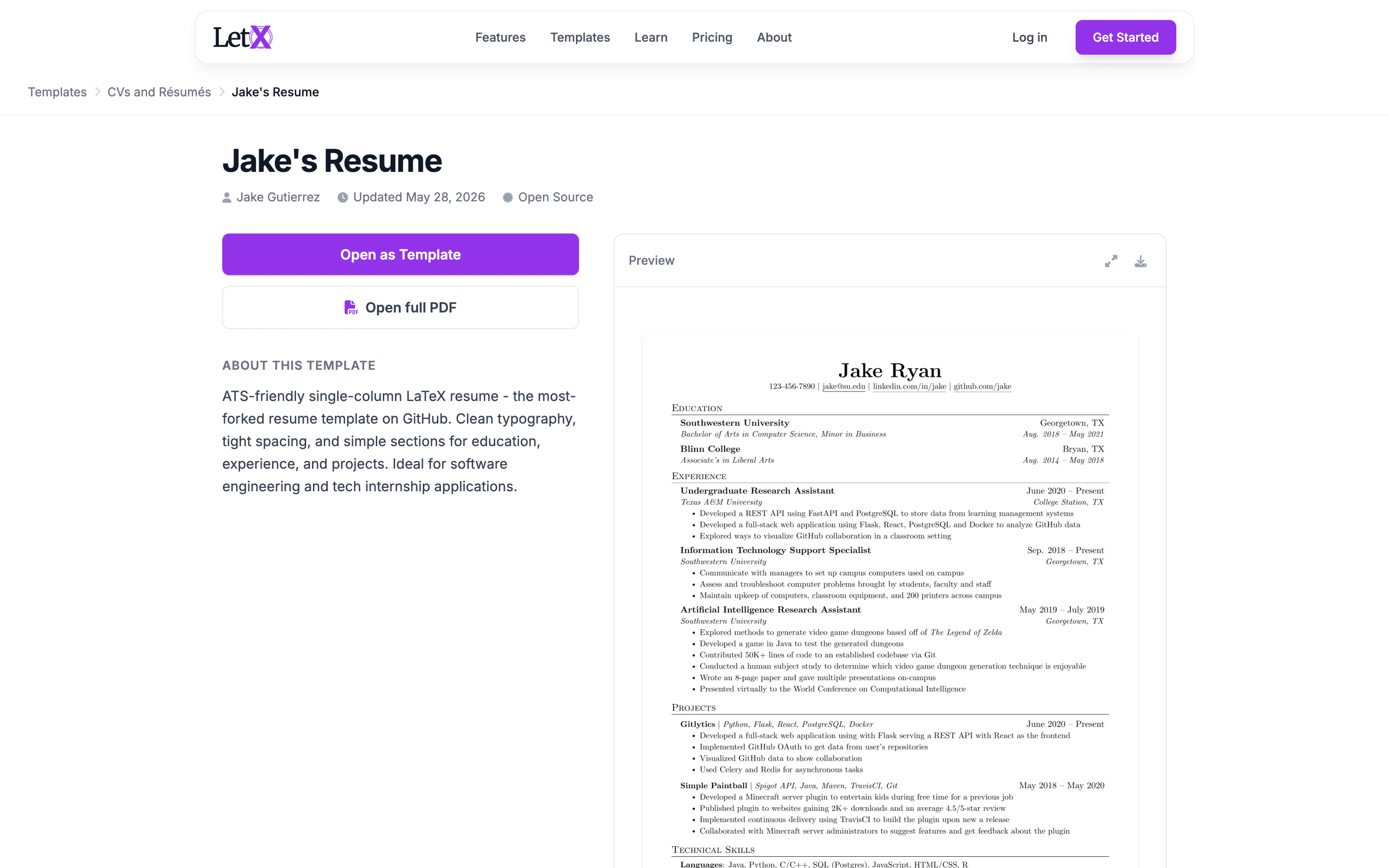This screenshot has width=1389, height=868.
Task: Click Undergraduate Research Assistant entry
Action: (x=757, y=491)
